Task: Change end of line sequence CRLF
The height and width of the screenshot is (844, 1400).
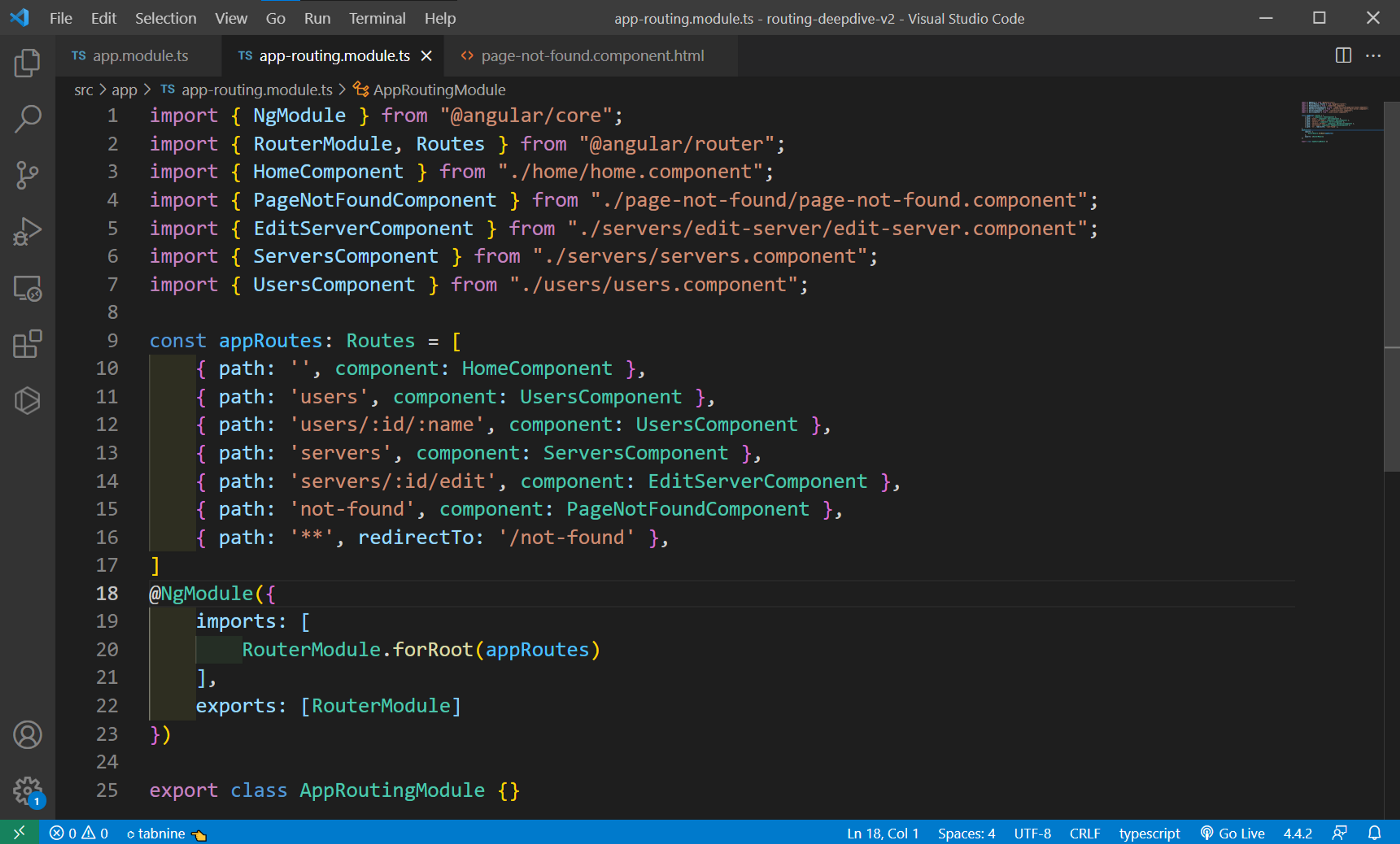Action: click(1085, 833)
